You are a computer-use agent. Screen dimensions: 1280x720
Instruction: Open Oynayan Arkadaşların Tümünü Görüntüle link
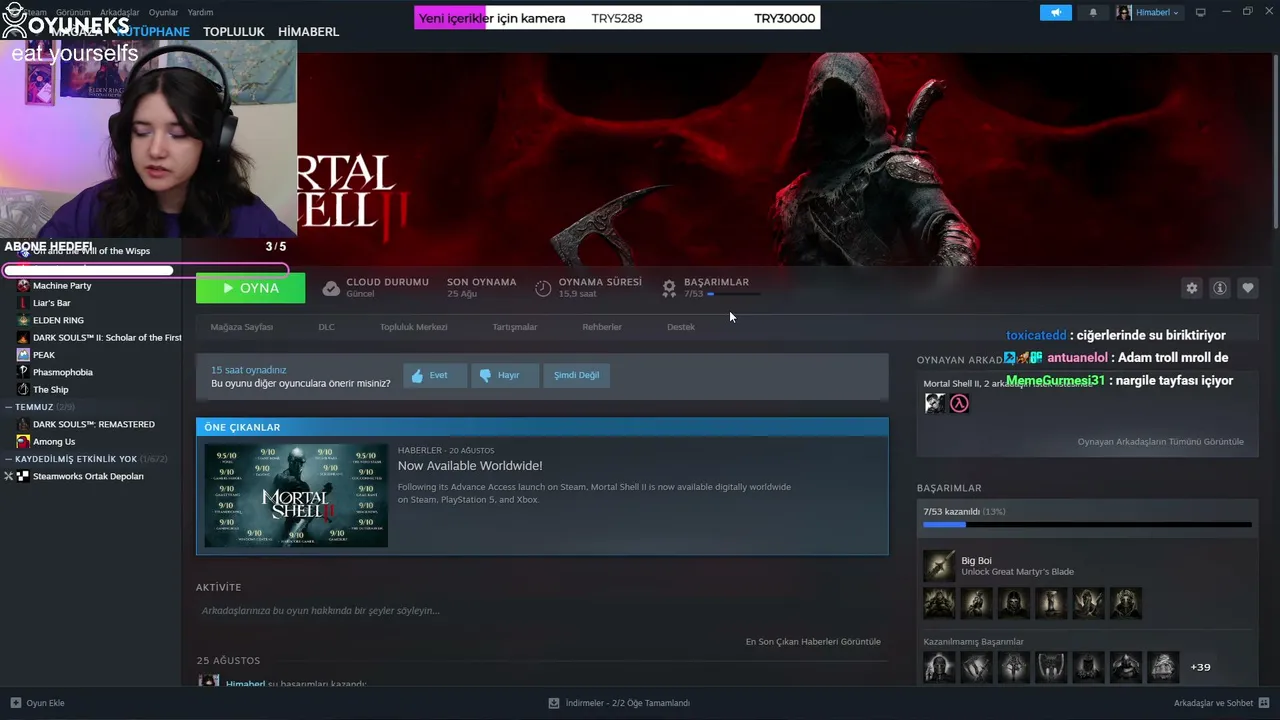[x=1161, y=442]
